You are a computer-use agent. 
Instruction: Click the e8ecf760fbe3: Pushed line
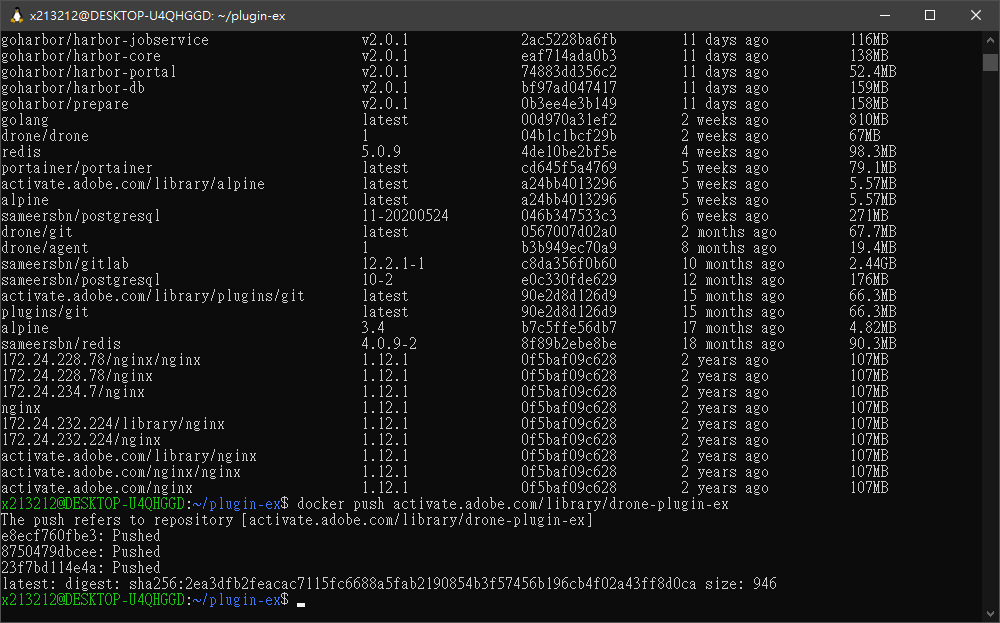81,536
